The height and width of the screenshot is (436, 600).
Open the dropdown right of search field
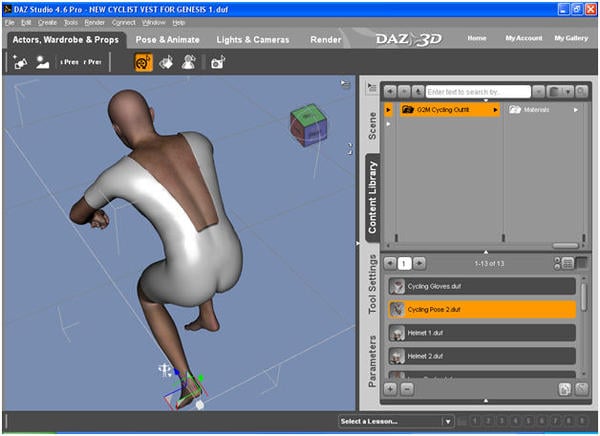(x=538, y=92)
